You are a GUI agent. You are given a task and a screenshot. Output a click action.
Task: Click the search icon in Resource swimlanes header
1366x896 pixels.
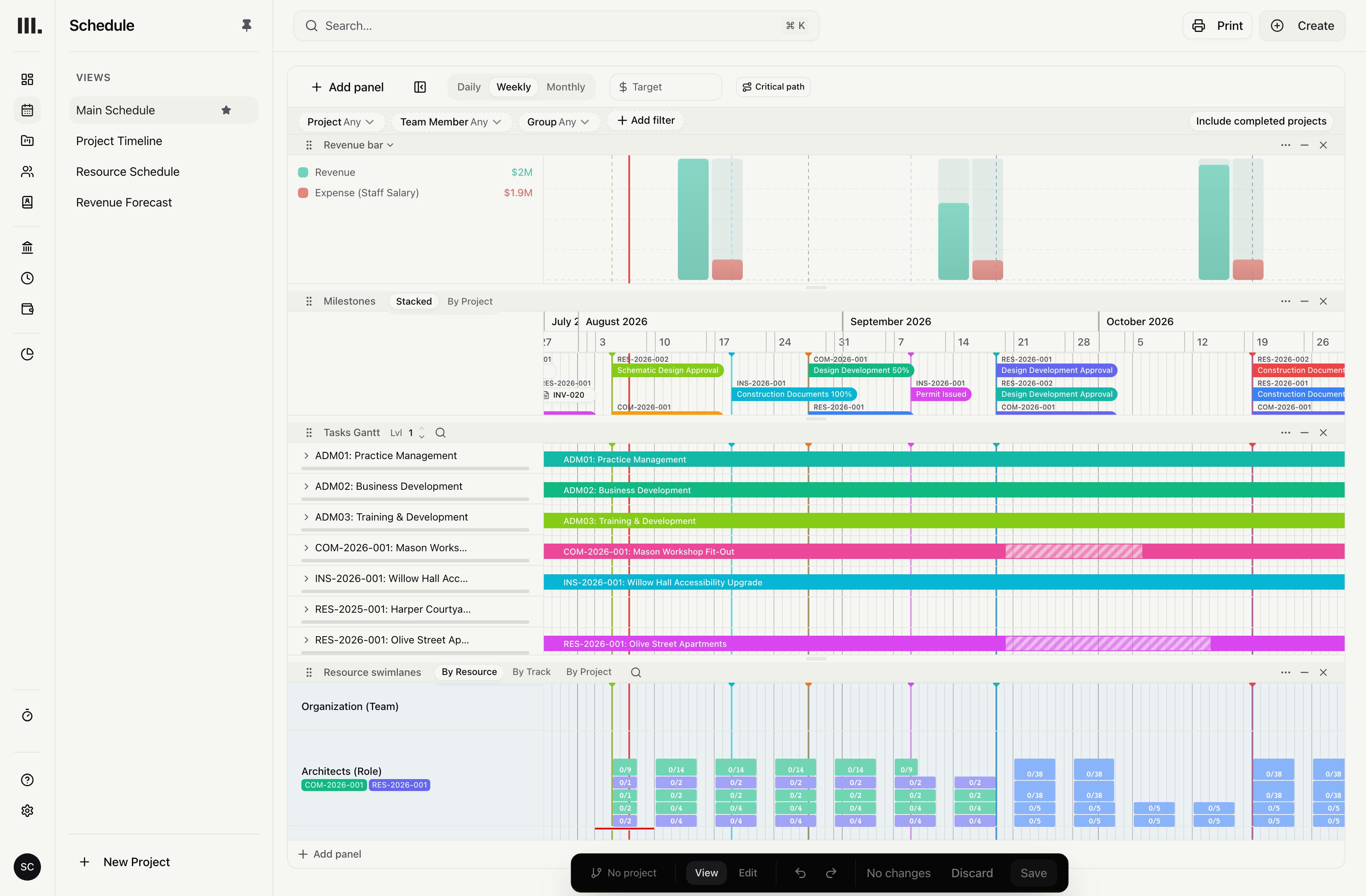(x=636, y=672)
